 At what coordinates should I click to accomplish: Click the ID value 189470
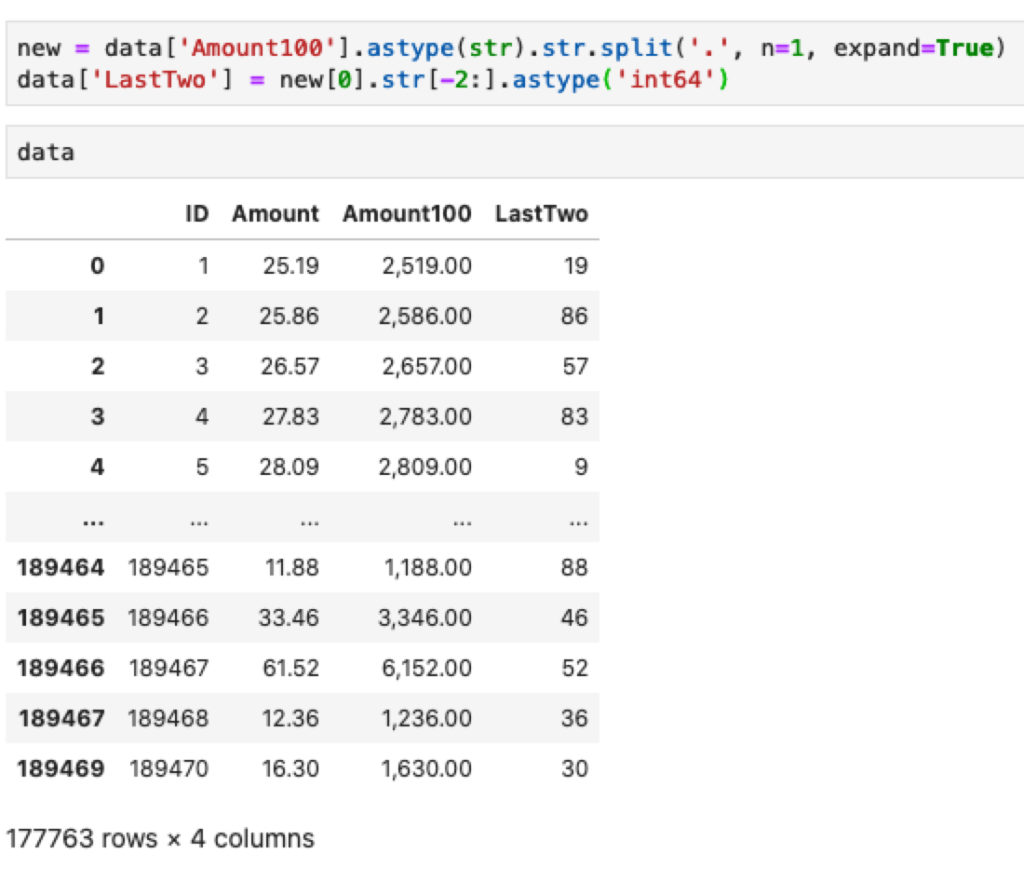click(169, 769)
